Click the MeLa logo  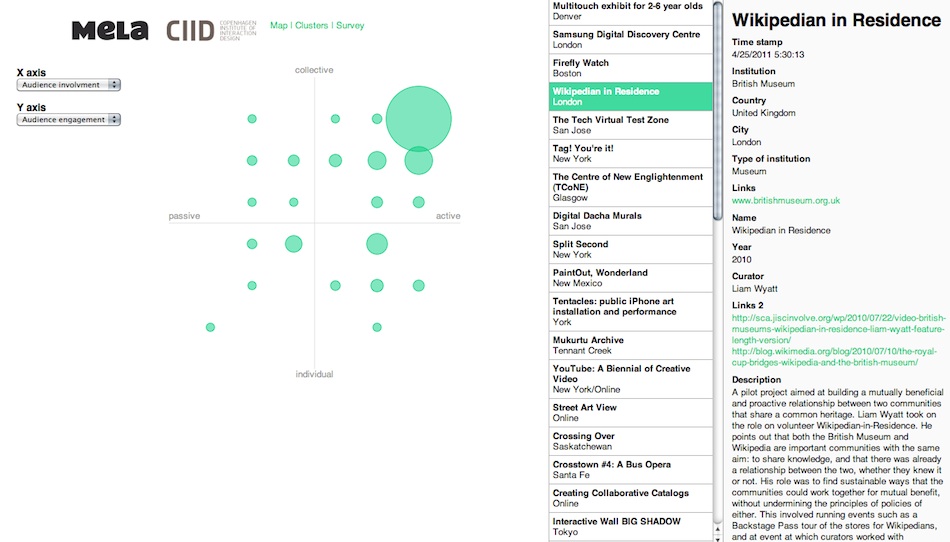(x=110, y=30)
